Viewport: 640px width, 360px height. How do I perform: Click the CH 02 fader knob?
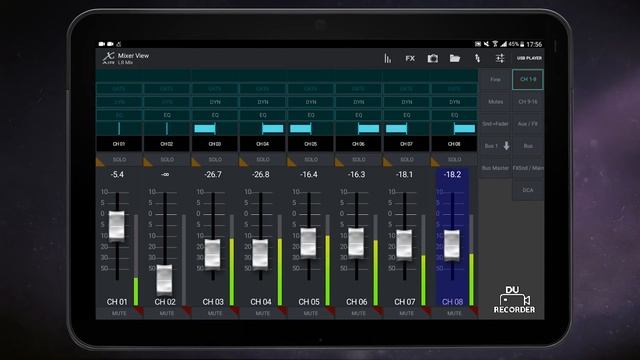(164, 280)
